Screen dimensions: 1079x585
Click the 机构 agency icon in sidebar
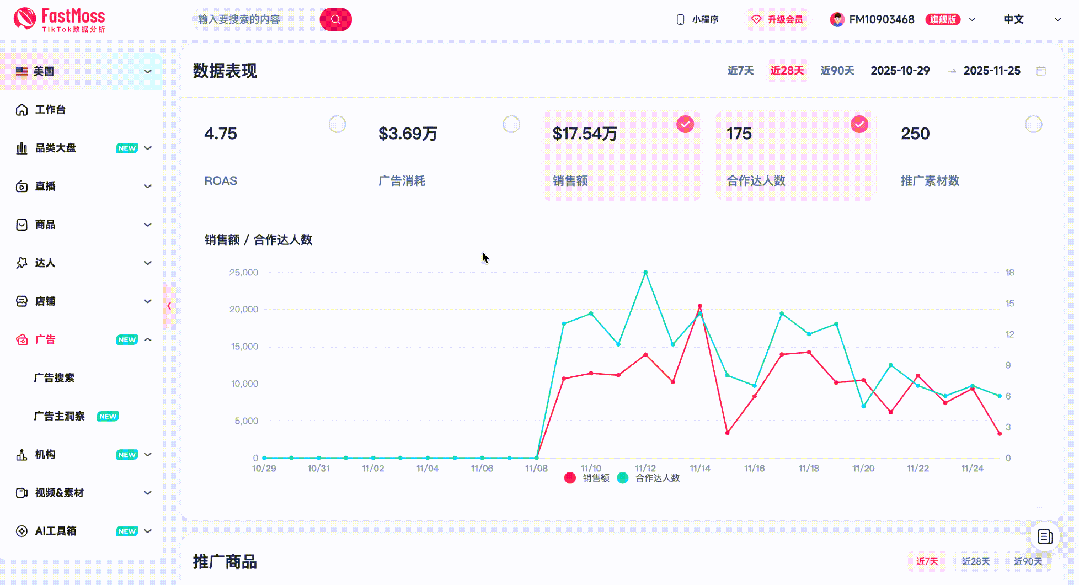coord(19,455)
